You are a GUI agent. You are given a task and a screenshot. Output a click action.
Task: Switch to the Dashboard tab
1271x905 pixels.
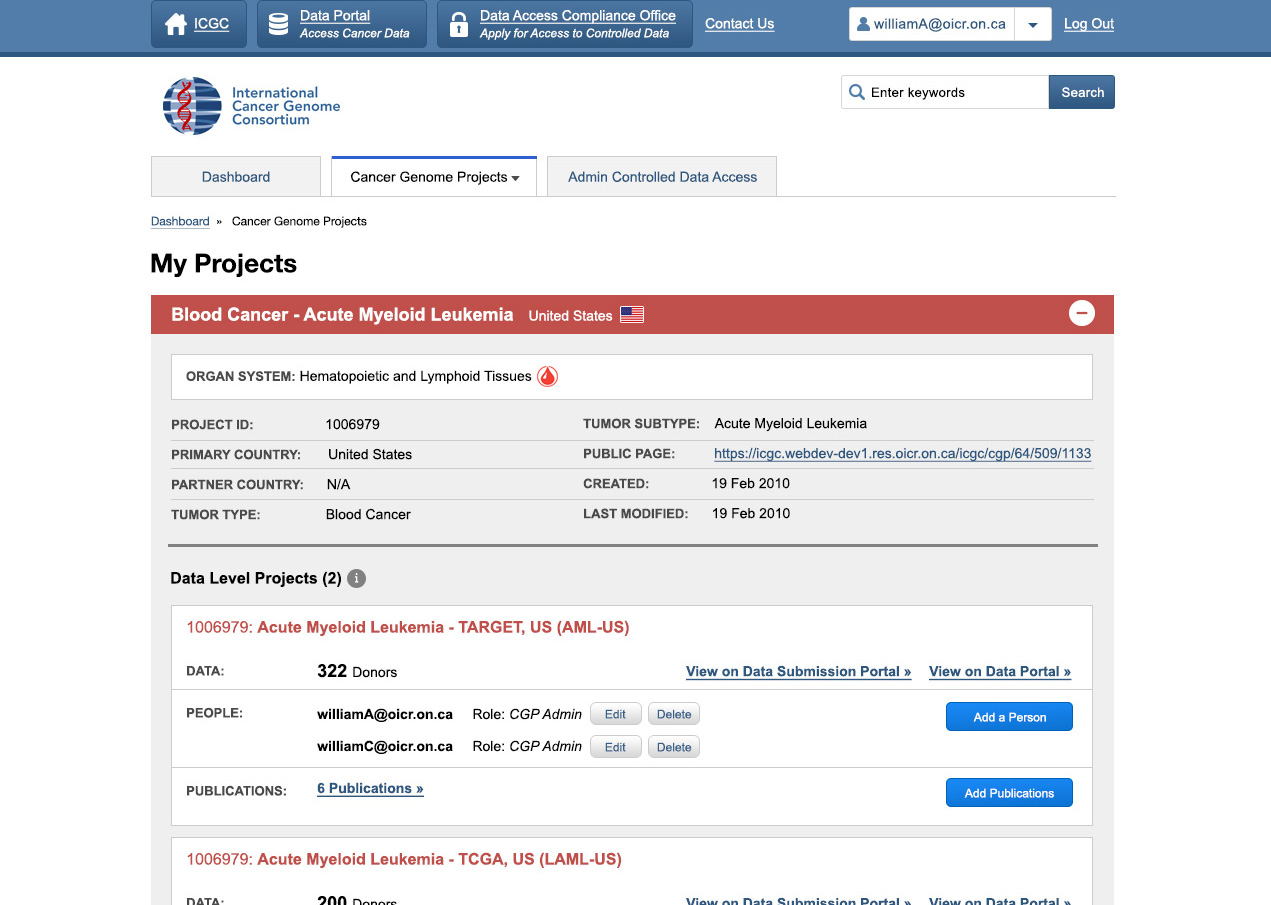pos(236,177)
